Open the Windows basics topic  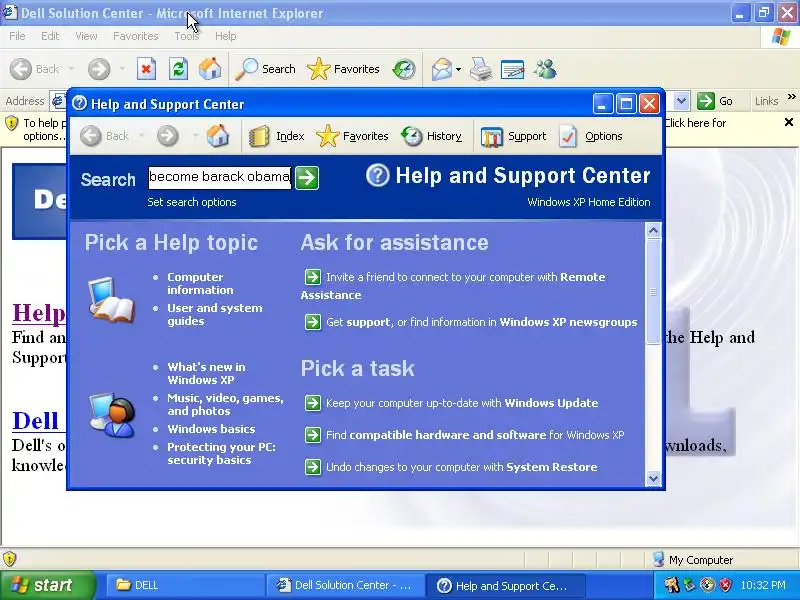pyautogui.click(x=211, y=429)
